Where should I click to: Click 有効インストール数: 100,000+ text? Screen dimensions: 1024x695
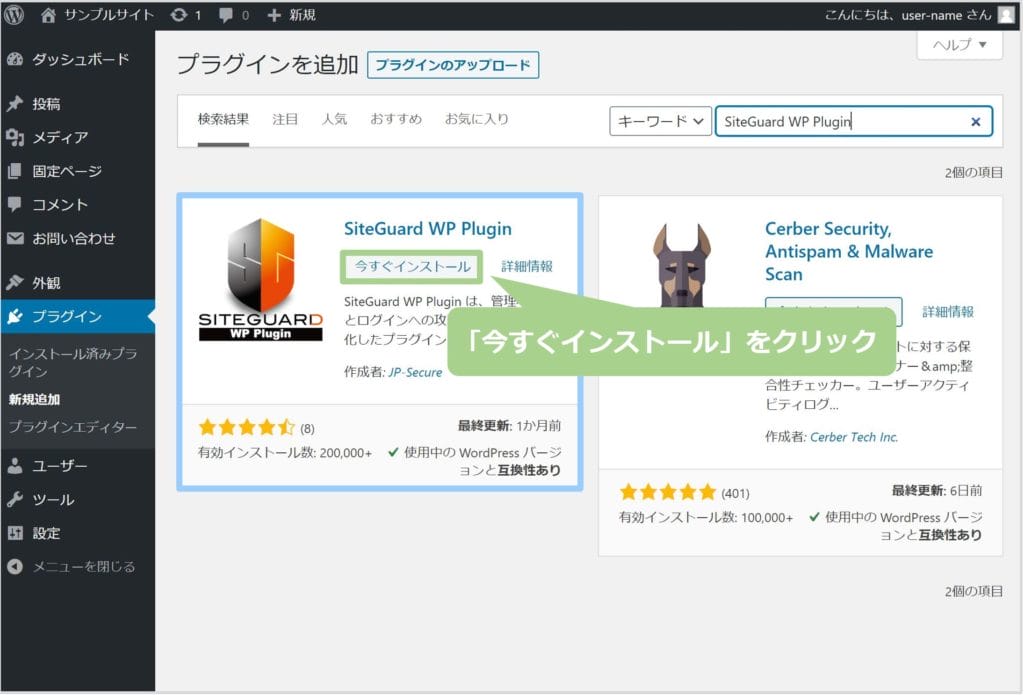pos(706,517)
